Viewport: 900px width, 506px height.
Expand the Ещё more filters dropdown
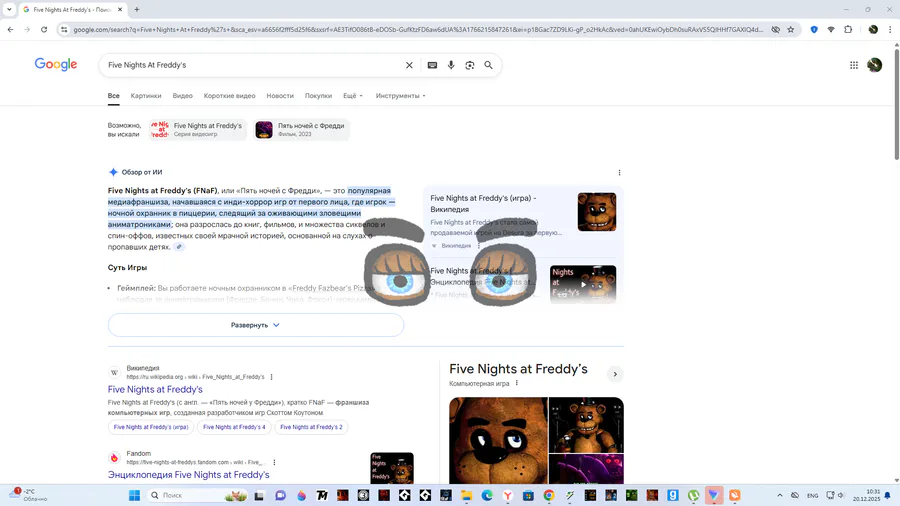click(x=353, y=96)
